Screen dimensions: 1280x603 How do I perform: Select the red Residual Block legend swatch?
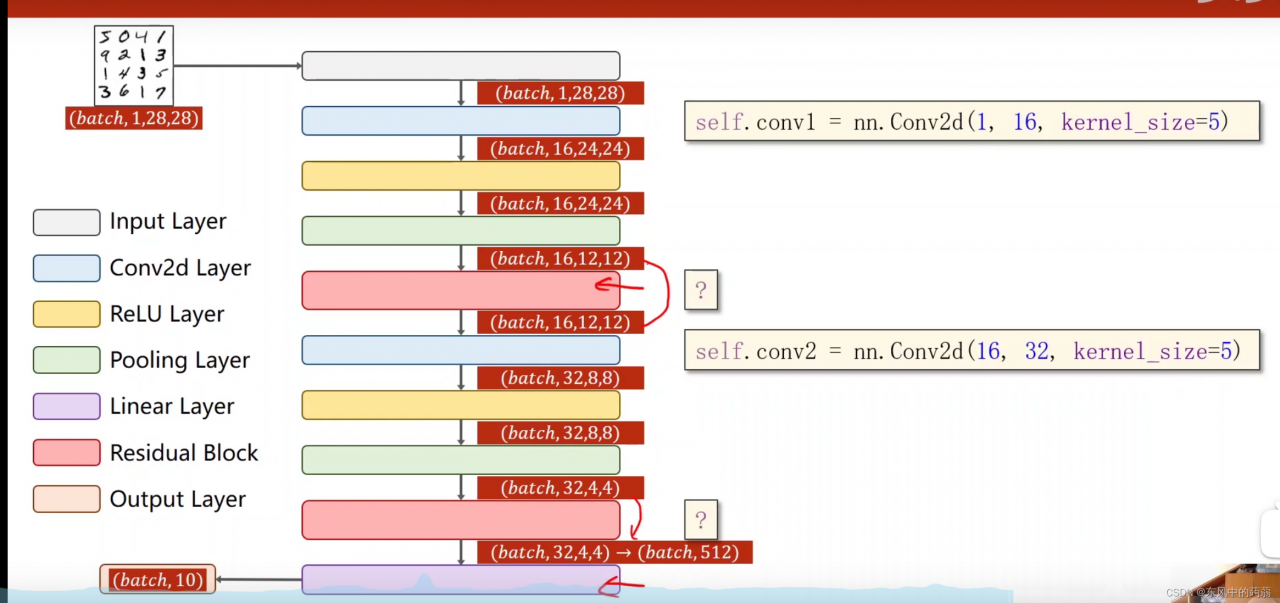67,453
